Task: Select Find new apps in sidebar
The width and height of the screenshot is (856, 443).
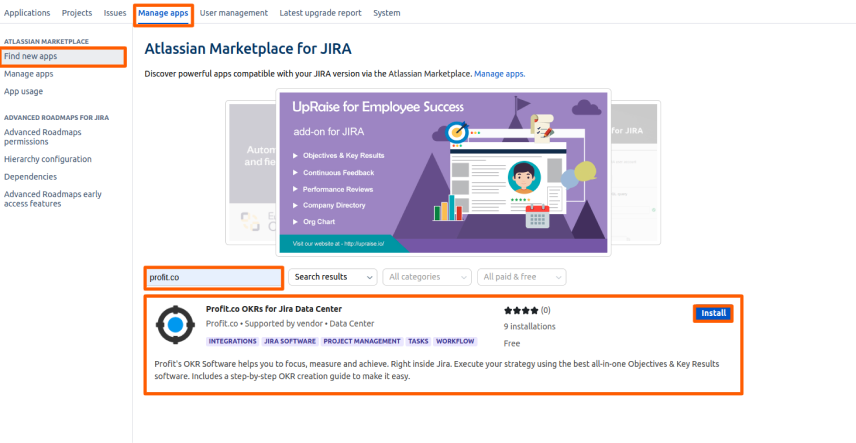Action: pos(63,56)
